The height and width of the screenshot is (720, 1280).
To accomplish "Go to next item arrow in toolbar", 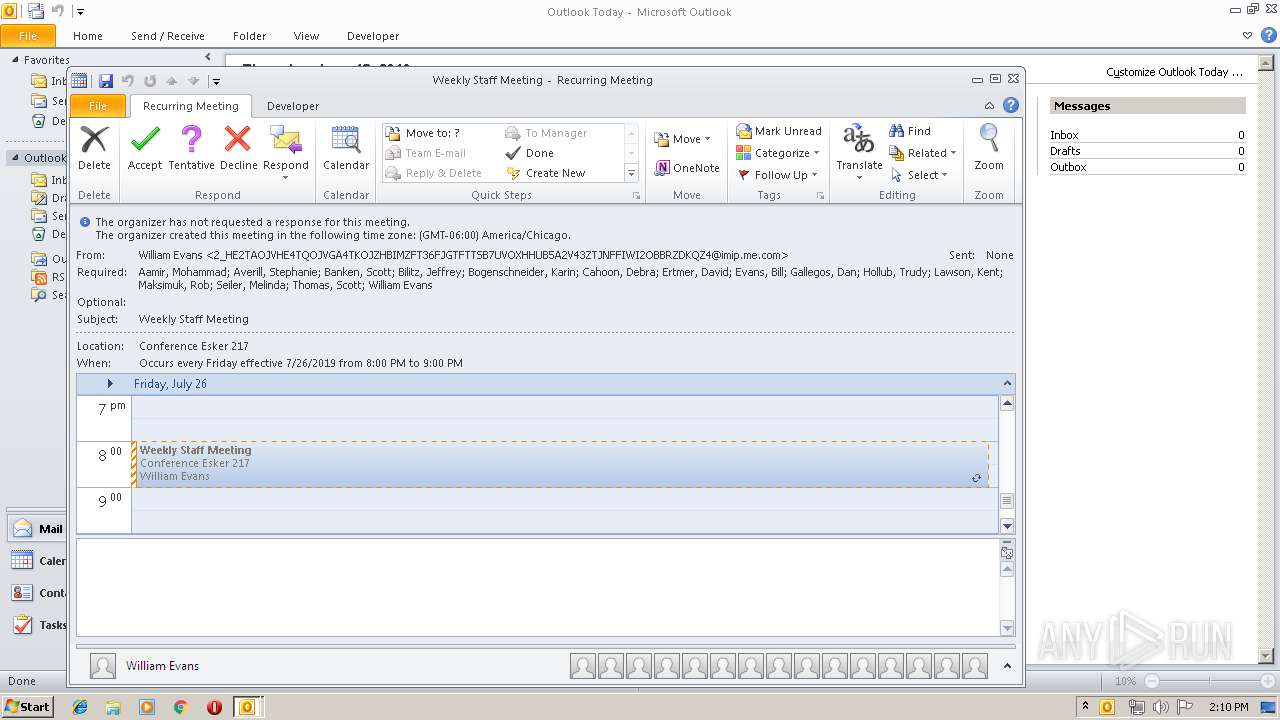I will 193,81.
